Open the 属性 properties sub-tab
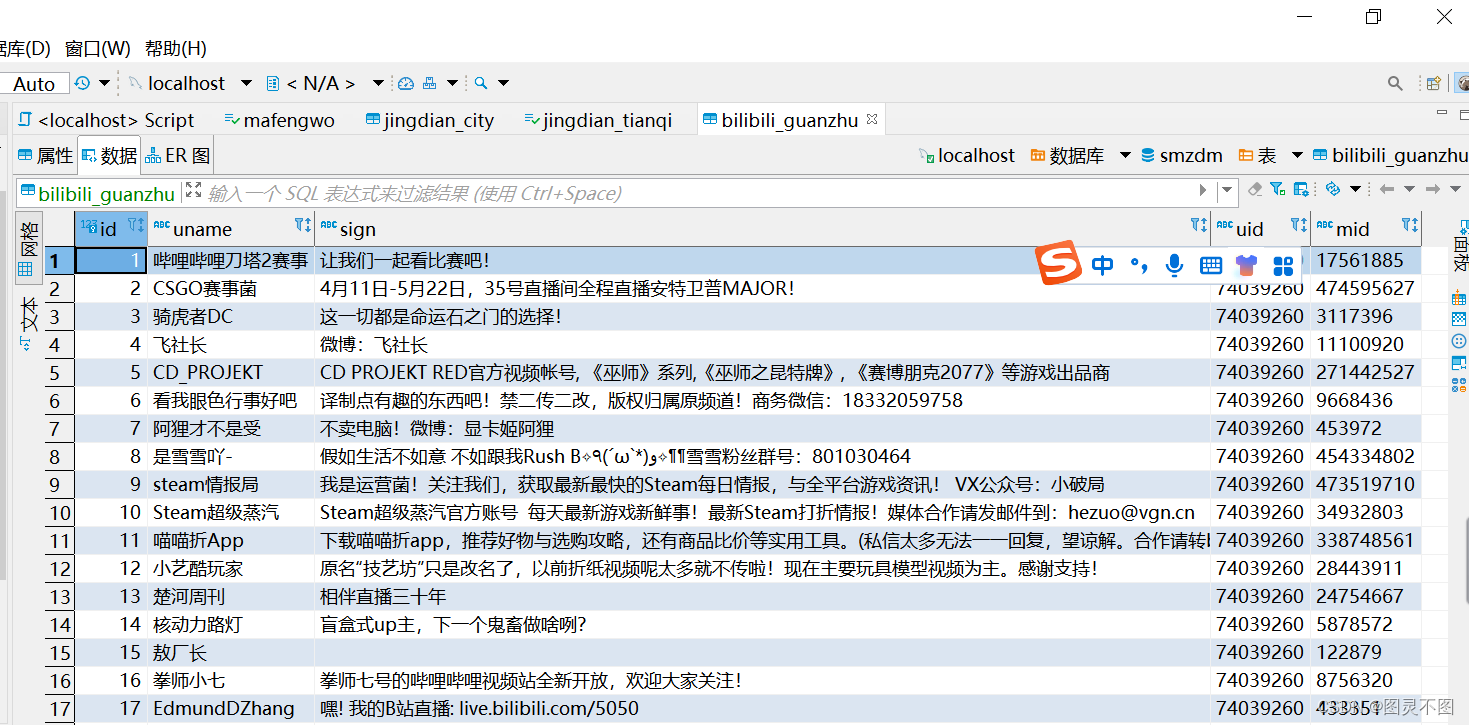The image size is (1469, 725). pos(46,156)
